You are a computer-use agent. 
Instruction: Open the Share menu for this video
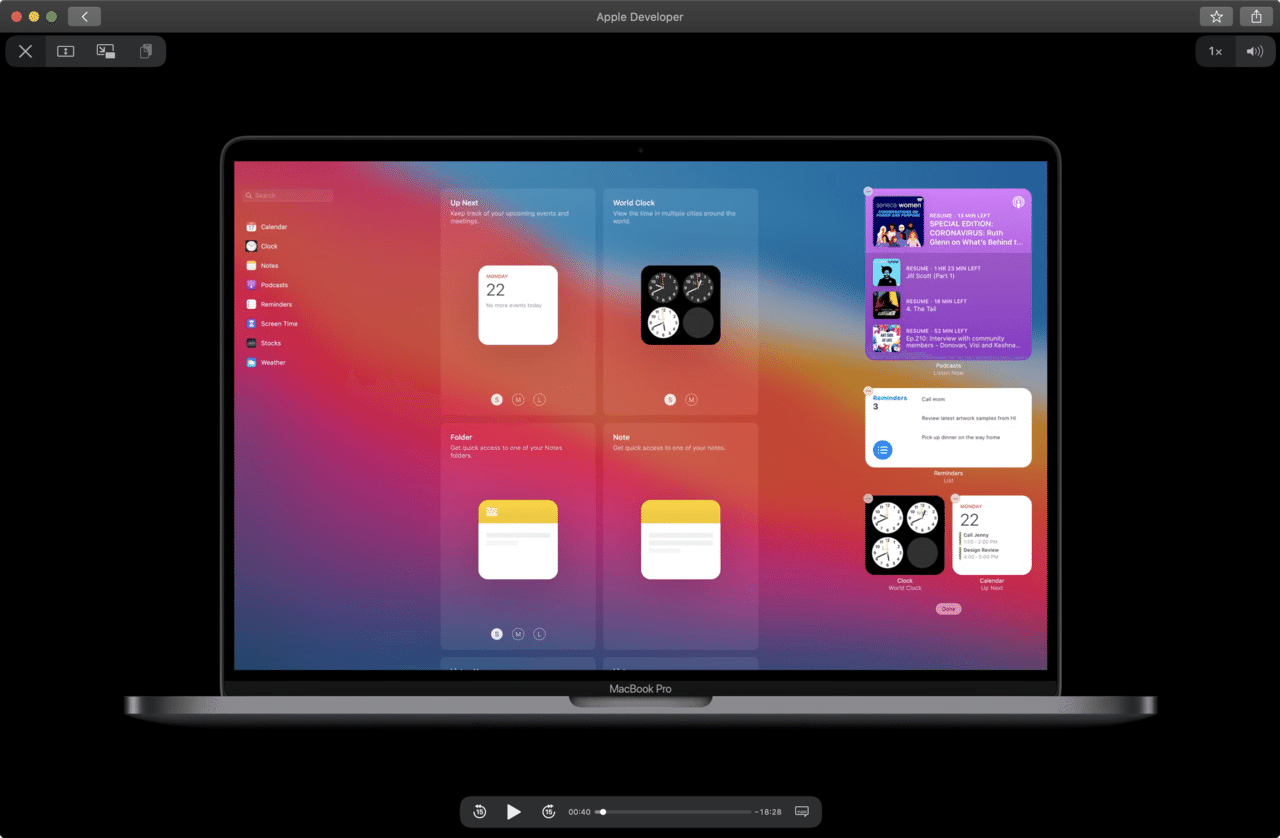(1255, 16)
